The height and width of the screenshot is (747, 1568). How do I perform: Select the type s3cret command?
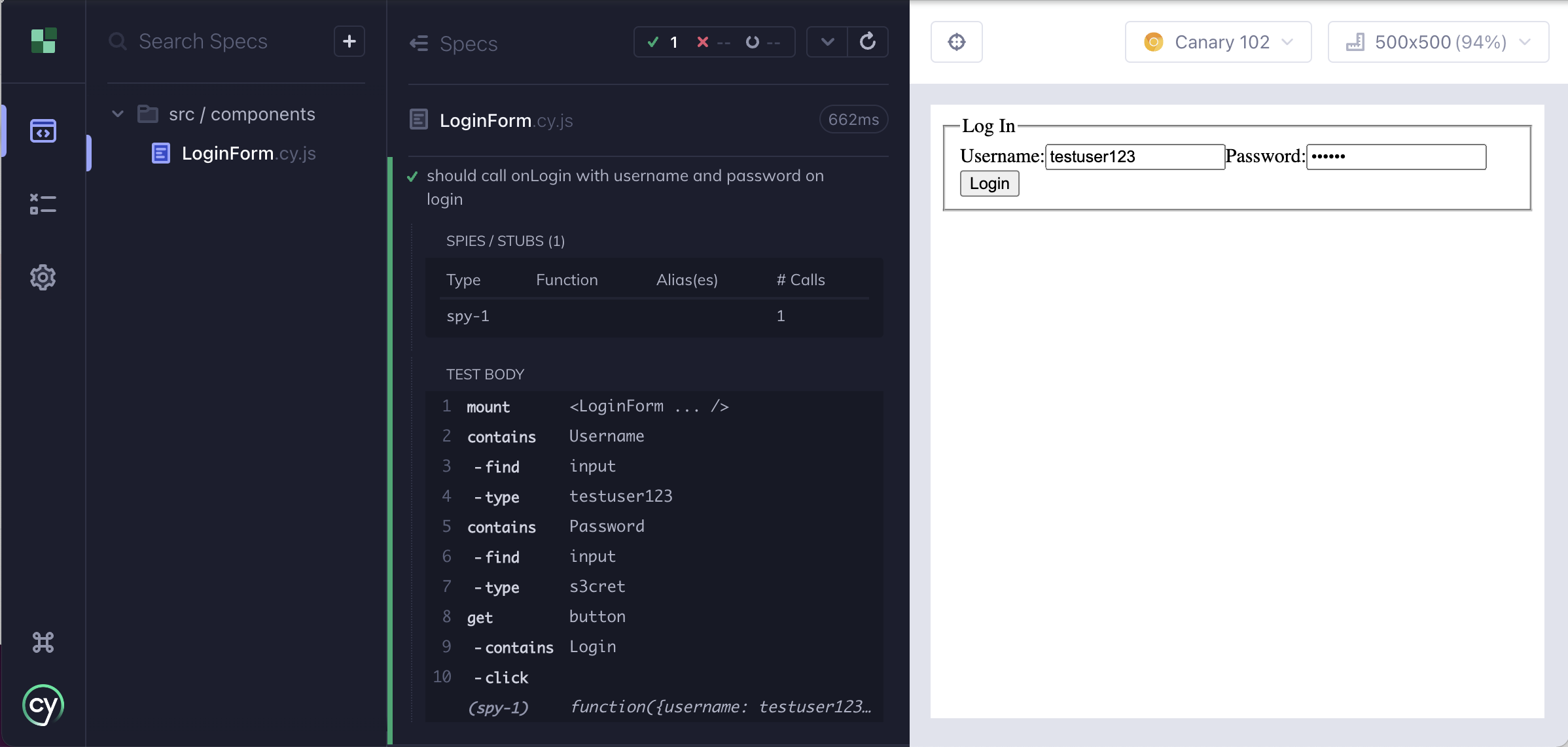tap(654, 587)
